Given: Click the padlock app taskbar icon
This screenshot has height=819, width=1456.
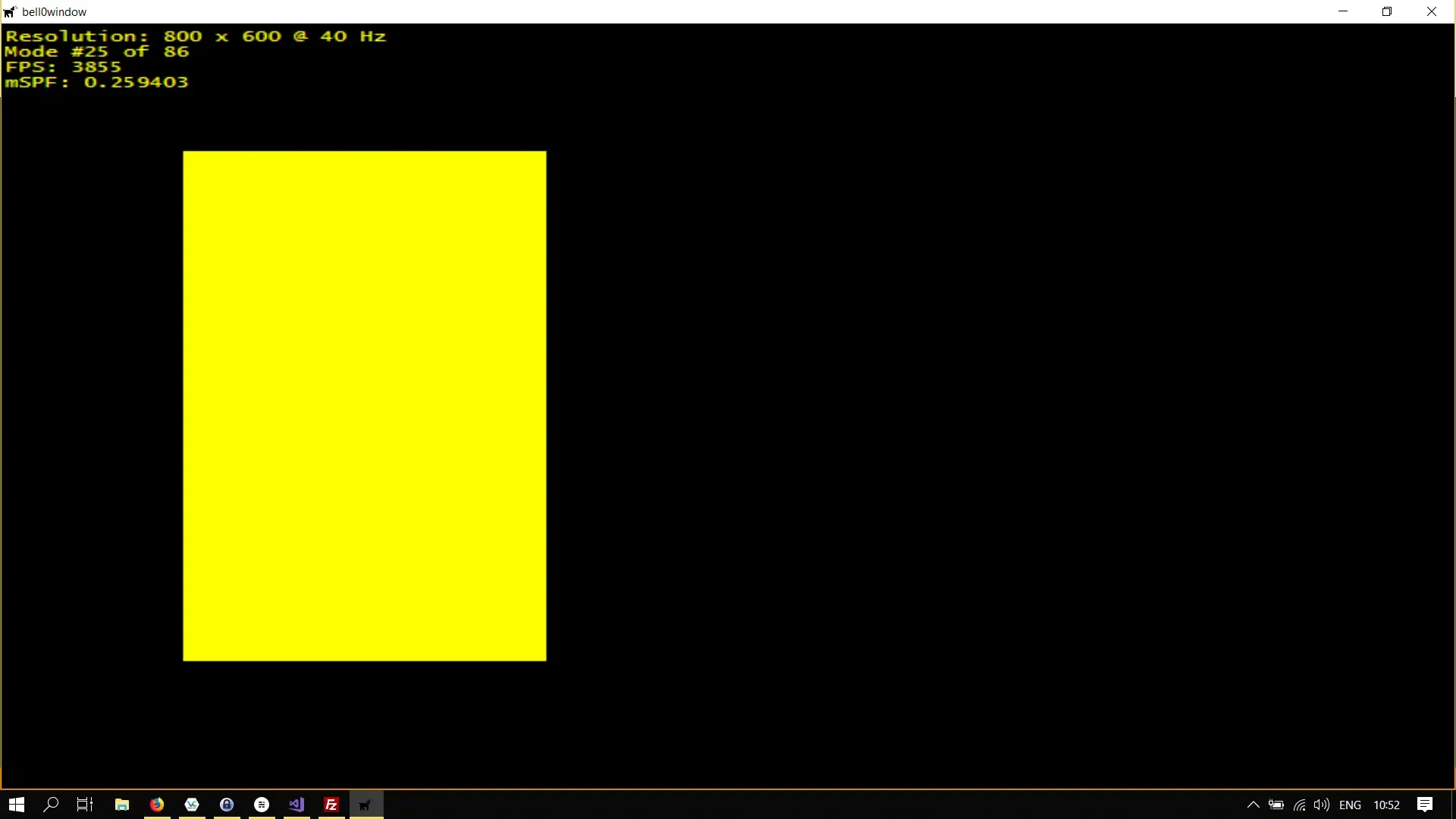Looking at the screenshot, I should coord(227,805).
